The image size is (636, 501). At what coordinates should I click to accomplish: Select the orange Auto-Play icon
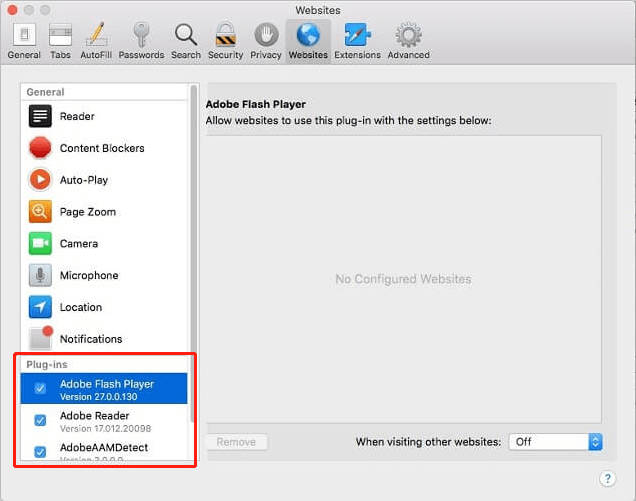[x=40, y=179]
